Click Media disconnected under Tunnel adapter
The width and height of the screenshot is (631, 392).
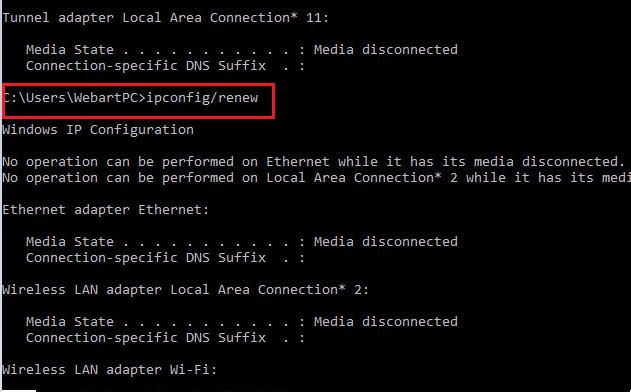coord(386,50)
